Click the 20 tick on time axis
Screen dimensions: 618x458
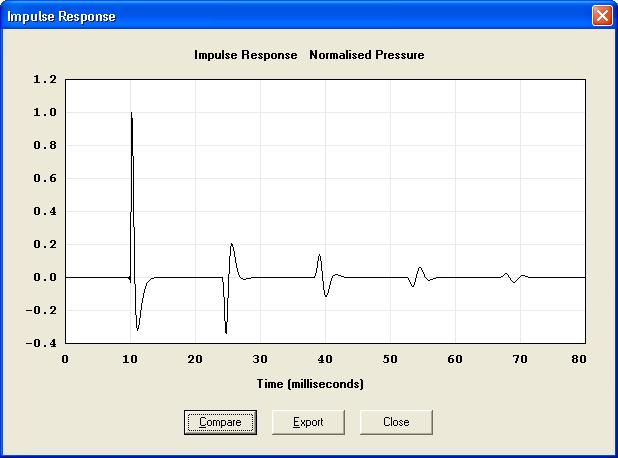click(195, 359)
